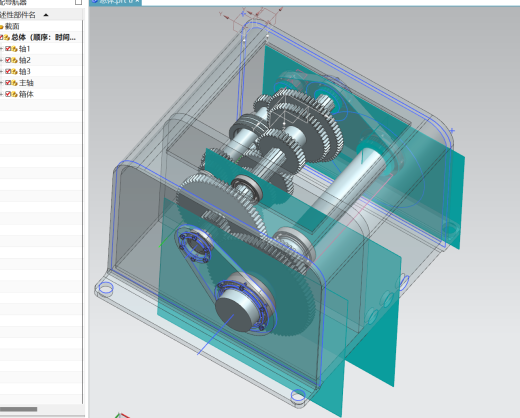The height and width of the screenshot is (418, 520).
Task: Click the assembly icon beside 轴3
Action: tap(14, 72)
